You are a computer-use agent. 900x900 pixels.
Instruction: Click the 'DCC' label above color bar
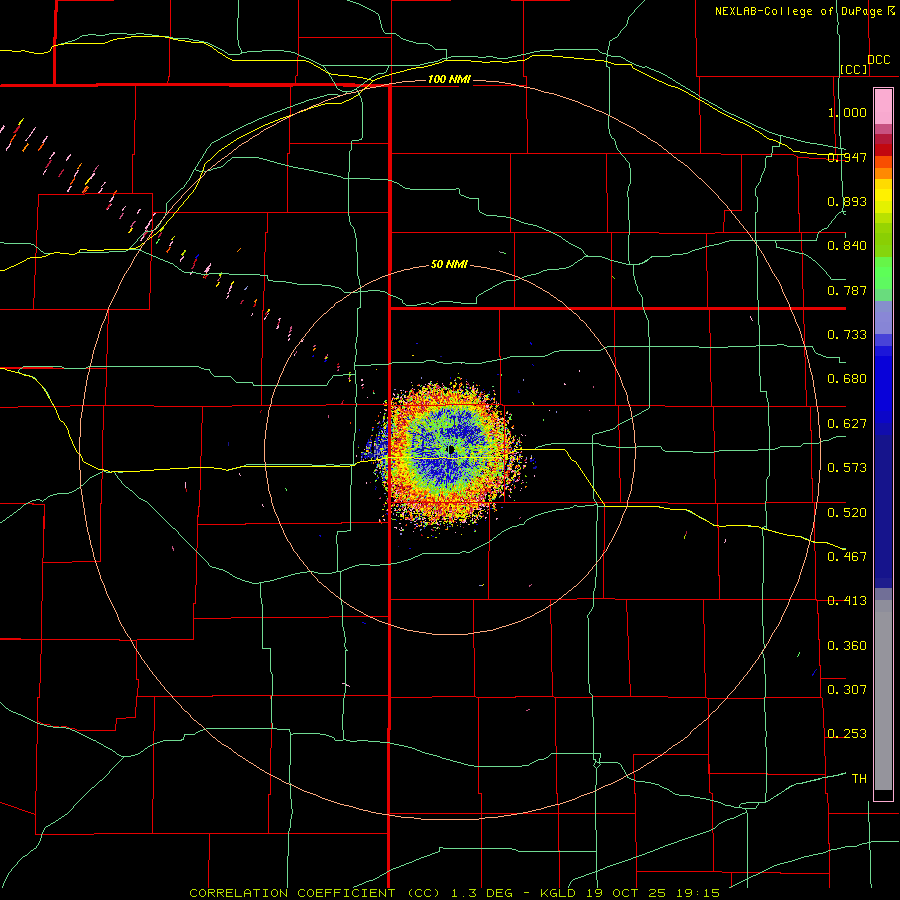[879, 60]
